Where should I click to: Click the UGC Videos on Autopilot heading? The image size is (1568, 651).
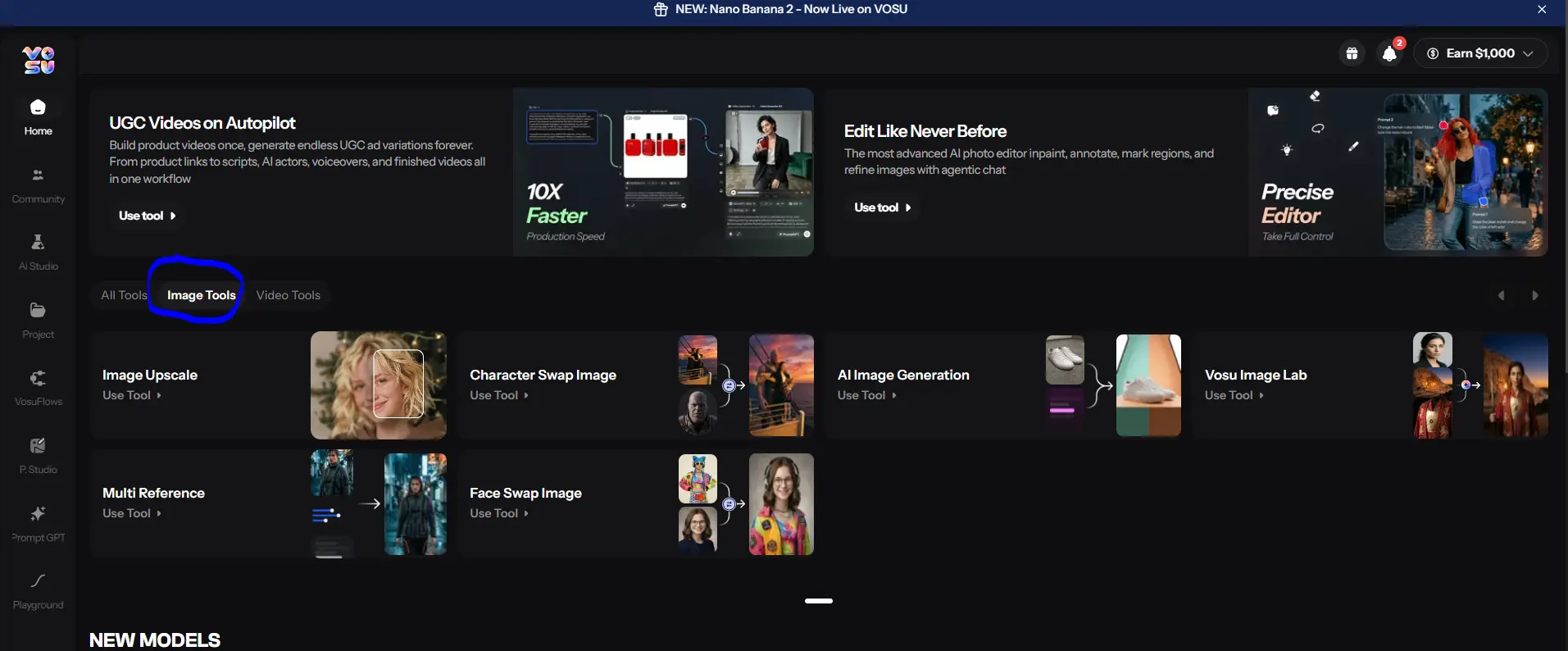(202, 123)
